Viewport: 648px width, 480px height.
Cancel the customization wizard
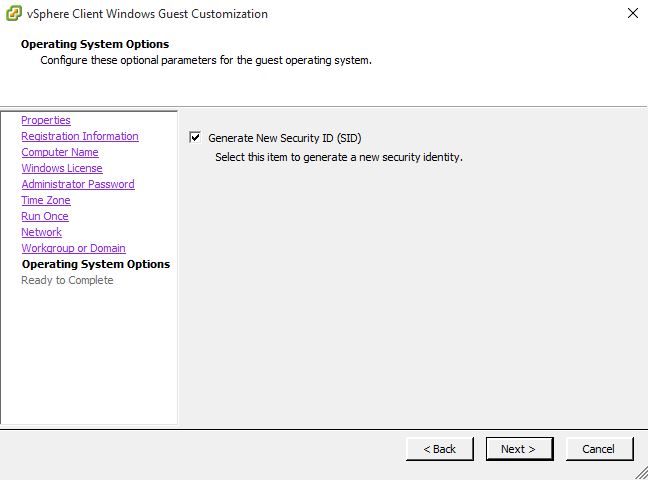(x=599, y=449)
